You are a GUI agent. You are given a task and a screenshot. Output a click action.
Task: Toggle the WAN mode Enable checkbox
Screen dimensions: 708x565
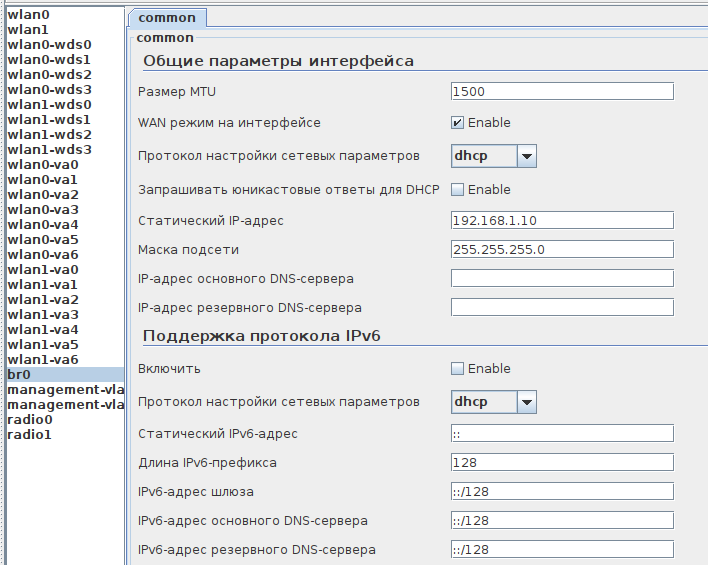(x=458, y=123)
